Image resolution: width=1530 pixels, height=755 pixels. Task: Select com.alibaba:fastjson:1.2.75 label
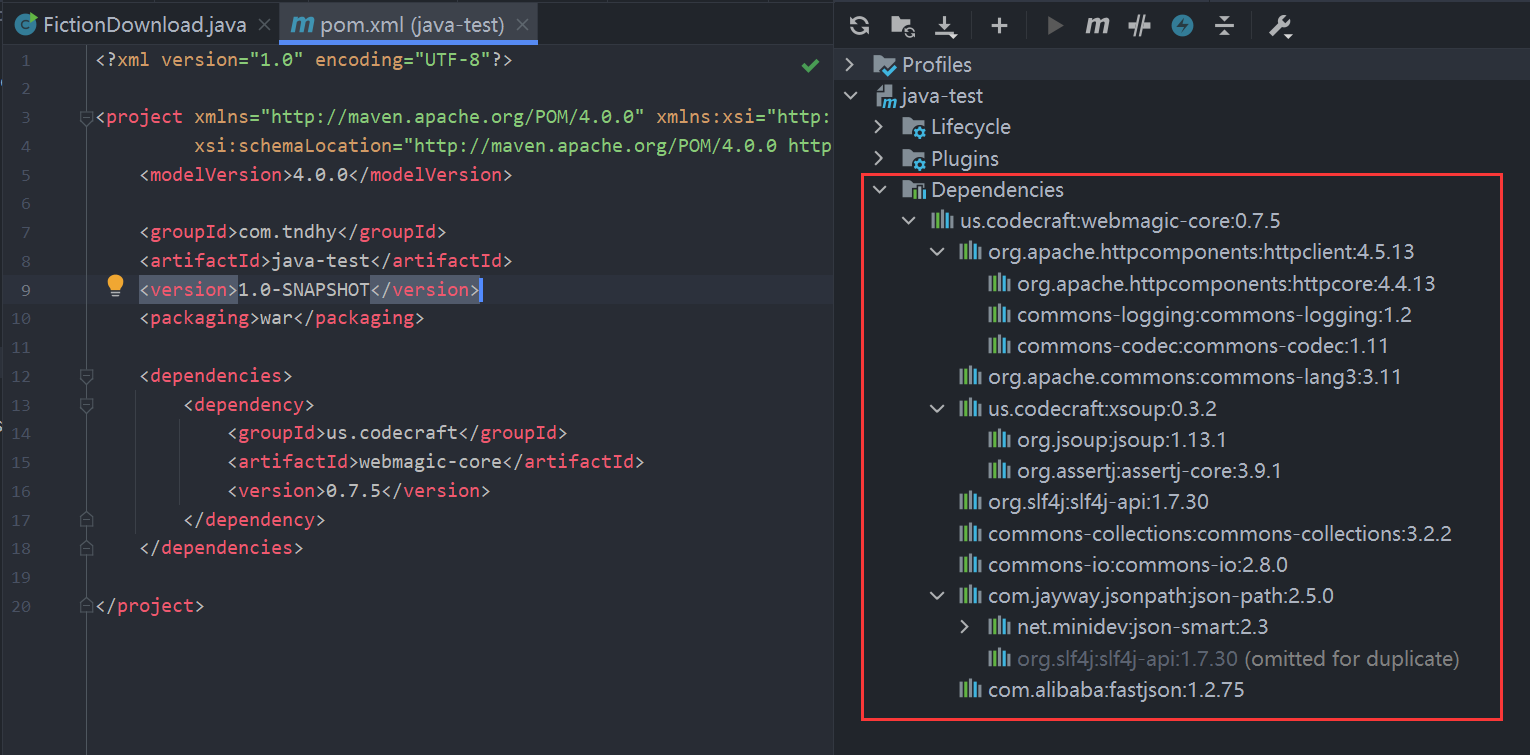point(1116,690)
